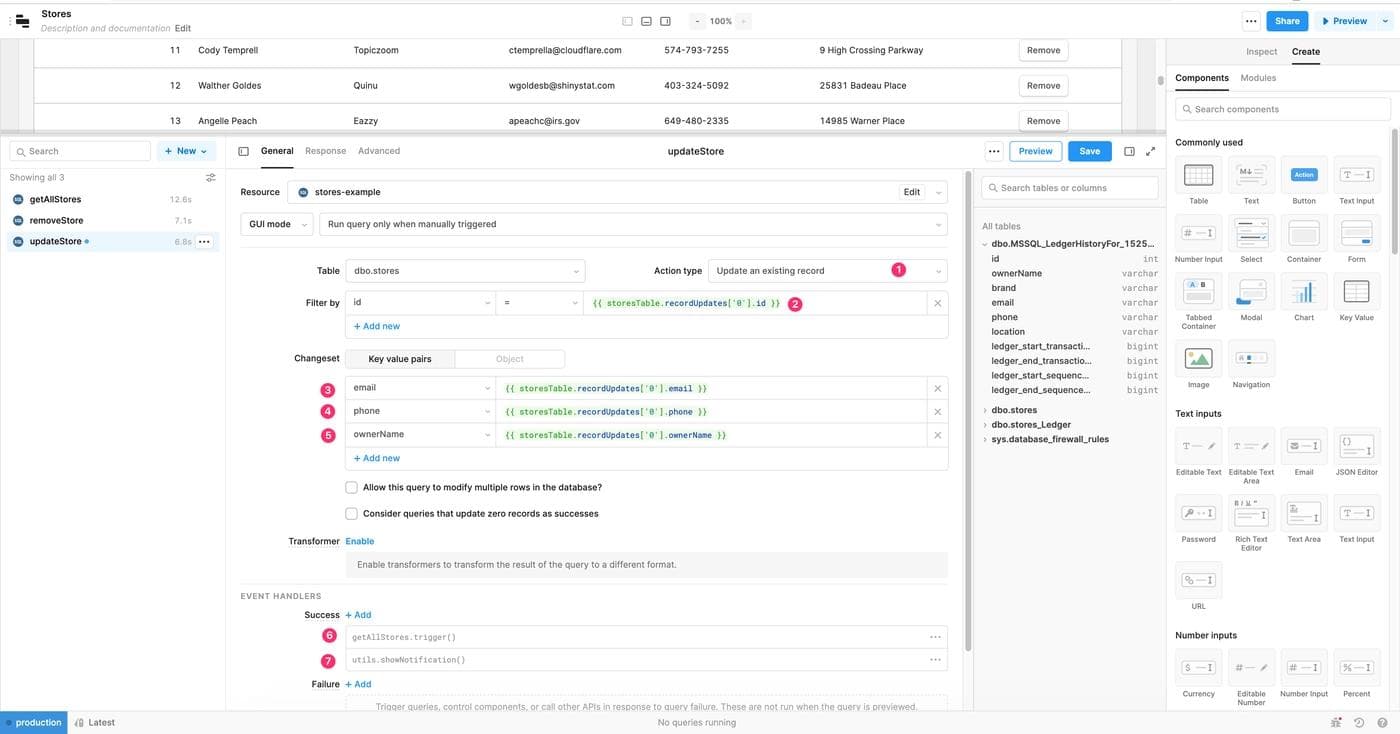This screenshot has width=1400, height=734.
Task: Click the JSON Editor component icon
Action: point(1356,446)
